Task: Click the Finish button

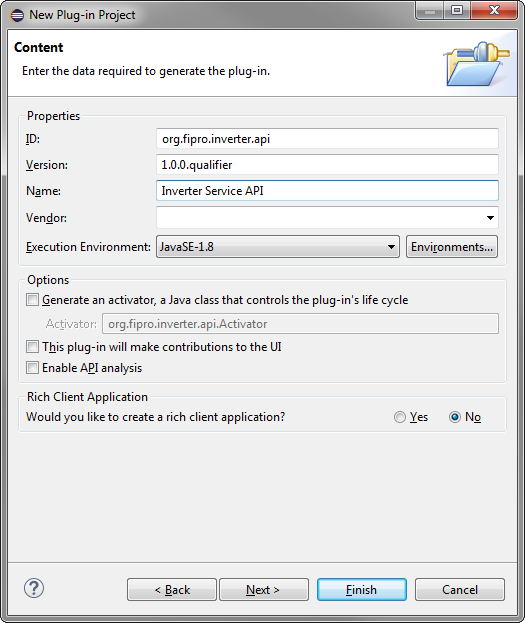Action: [362, 590]
